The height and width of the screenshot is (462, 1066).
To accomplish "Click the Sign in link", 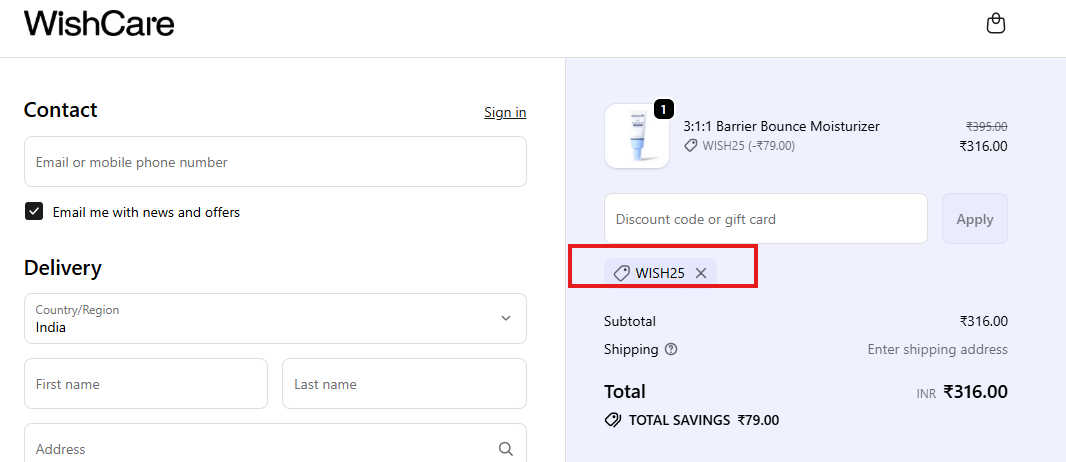I will (505, 112).
